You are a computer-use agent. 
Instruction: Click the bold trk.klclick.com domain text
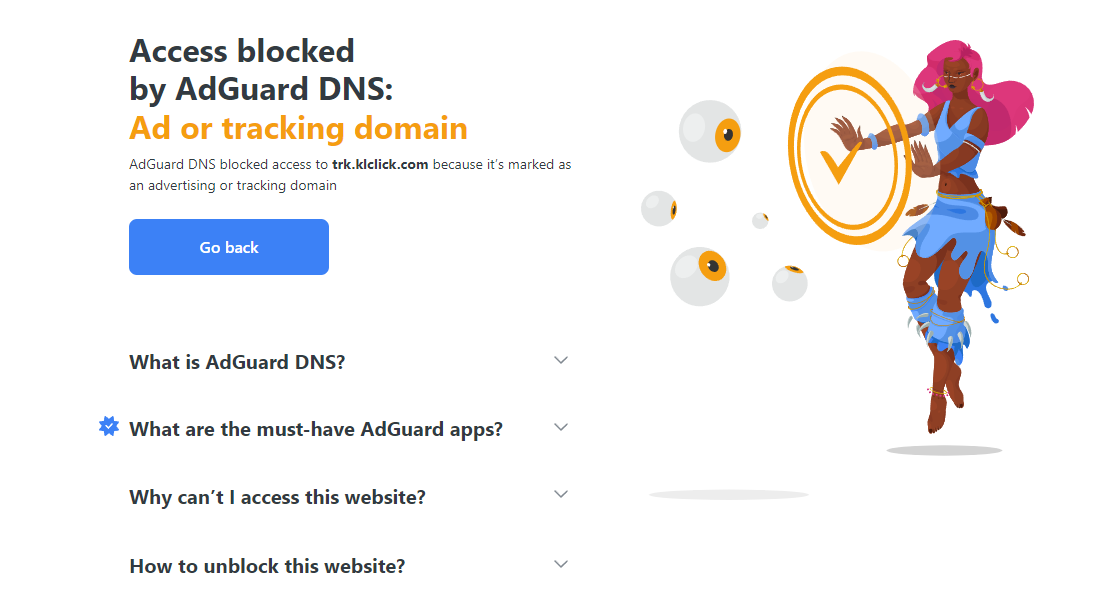[x=379, y=164]
